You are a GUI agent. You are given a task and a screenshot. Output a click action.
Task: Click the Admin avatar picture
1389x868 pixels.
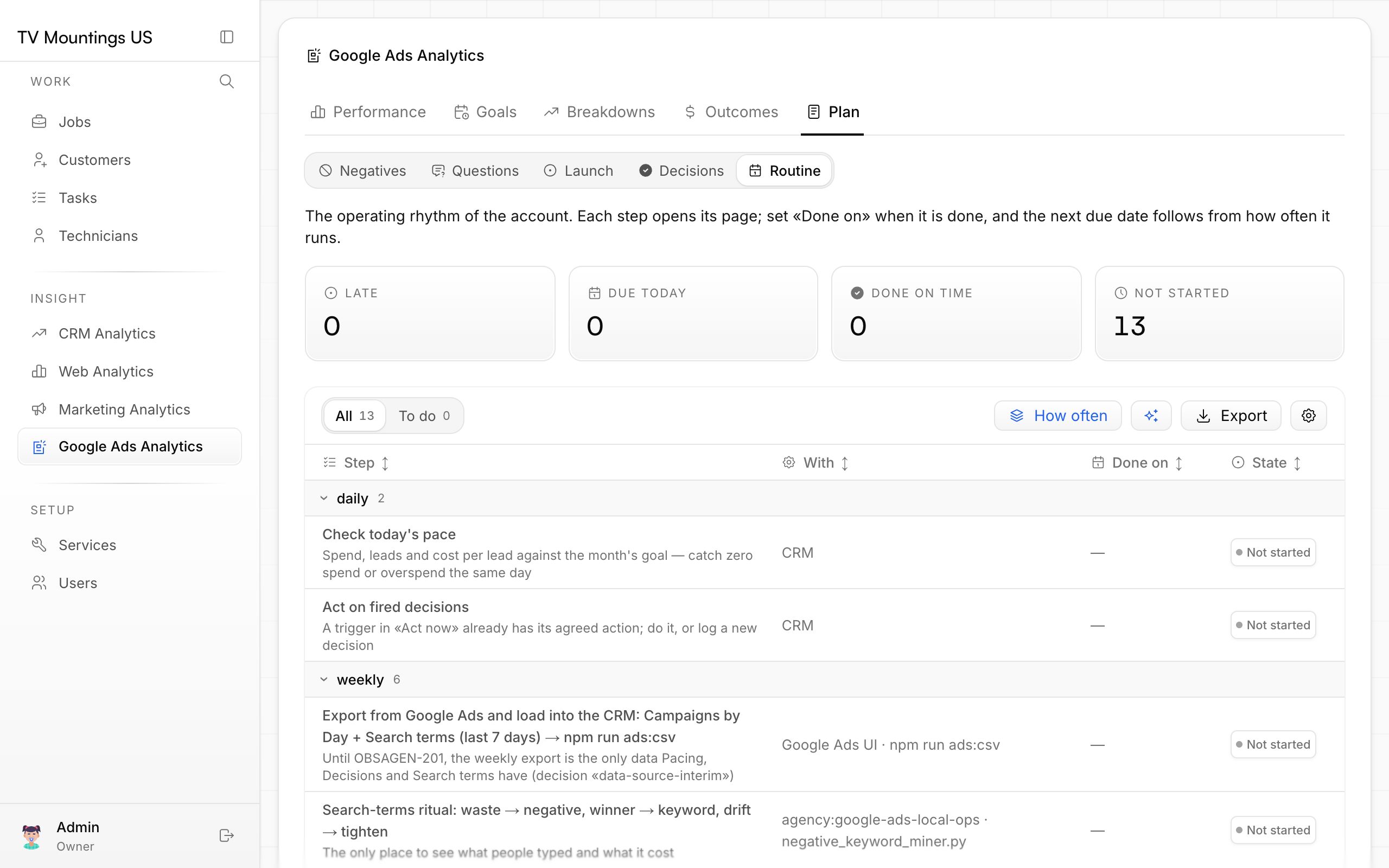[31, 836]
